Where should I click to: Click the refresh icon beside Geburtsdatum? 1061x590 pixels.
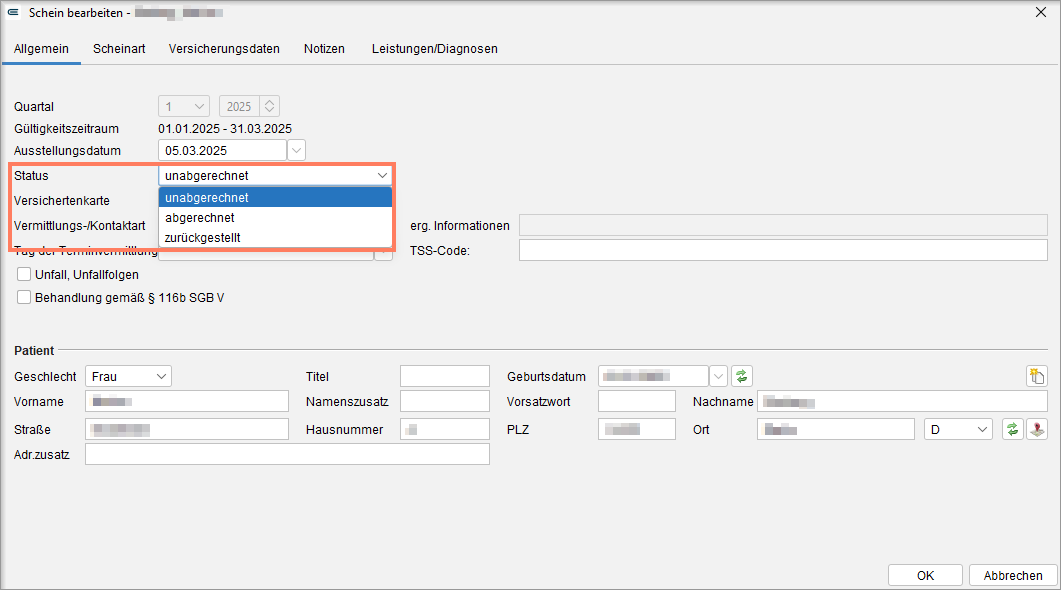point(742,376)
